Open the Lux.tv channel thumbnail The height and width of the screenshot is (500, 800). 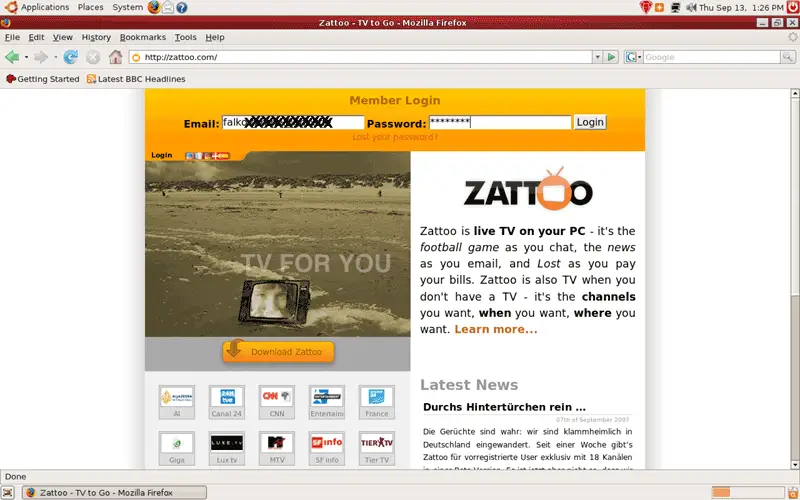[x=227, y=448]
